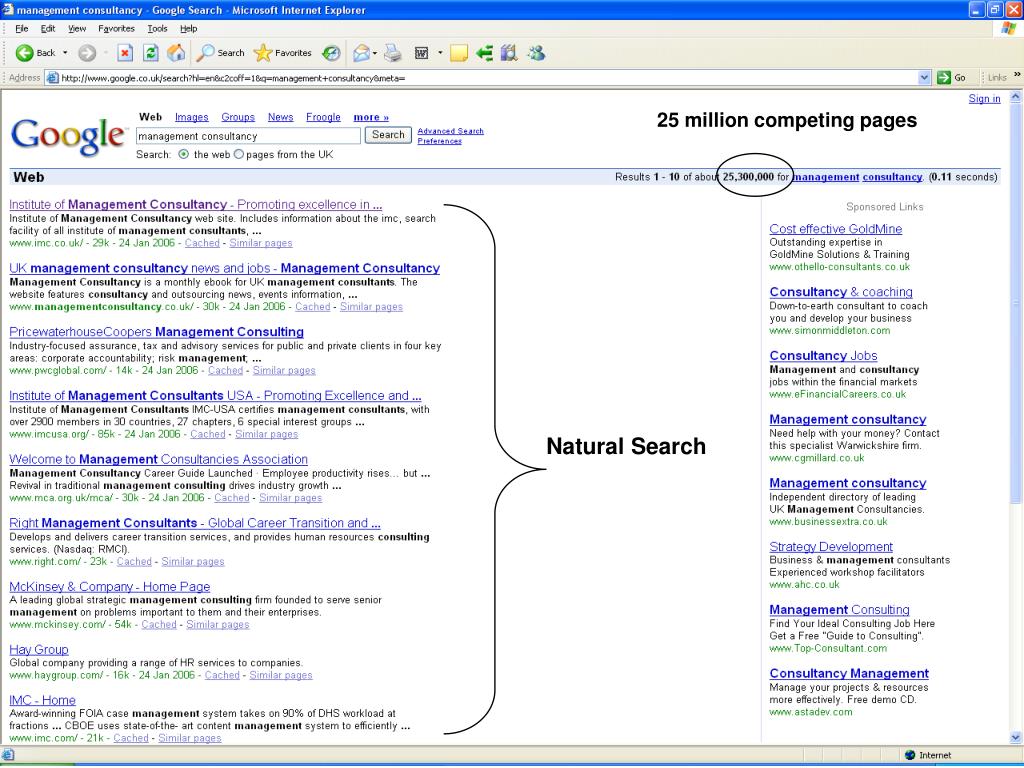This screenshot has height=768, width=1024.
Task: Open 'Strategy Development' sponsored link
Action: click(x=831, y=547)
